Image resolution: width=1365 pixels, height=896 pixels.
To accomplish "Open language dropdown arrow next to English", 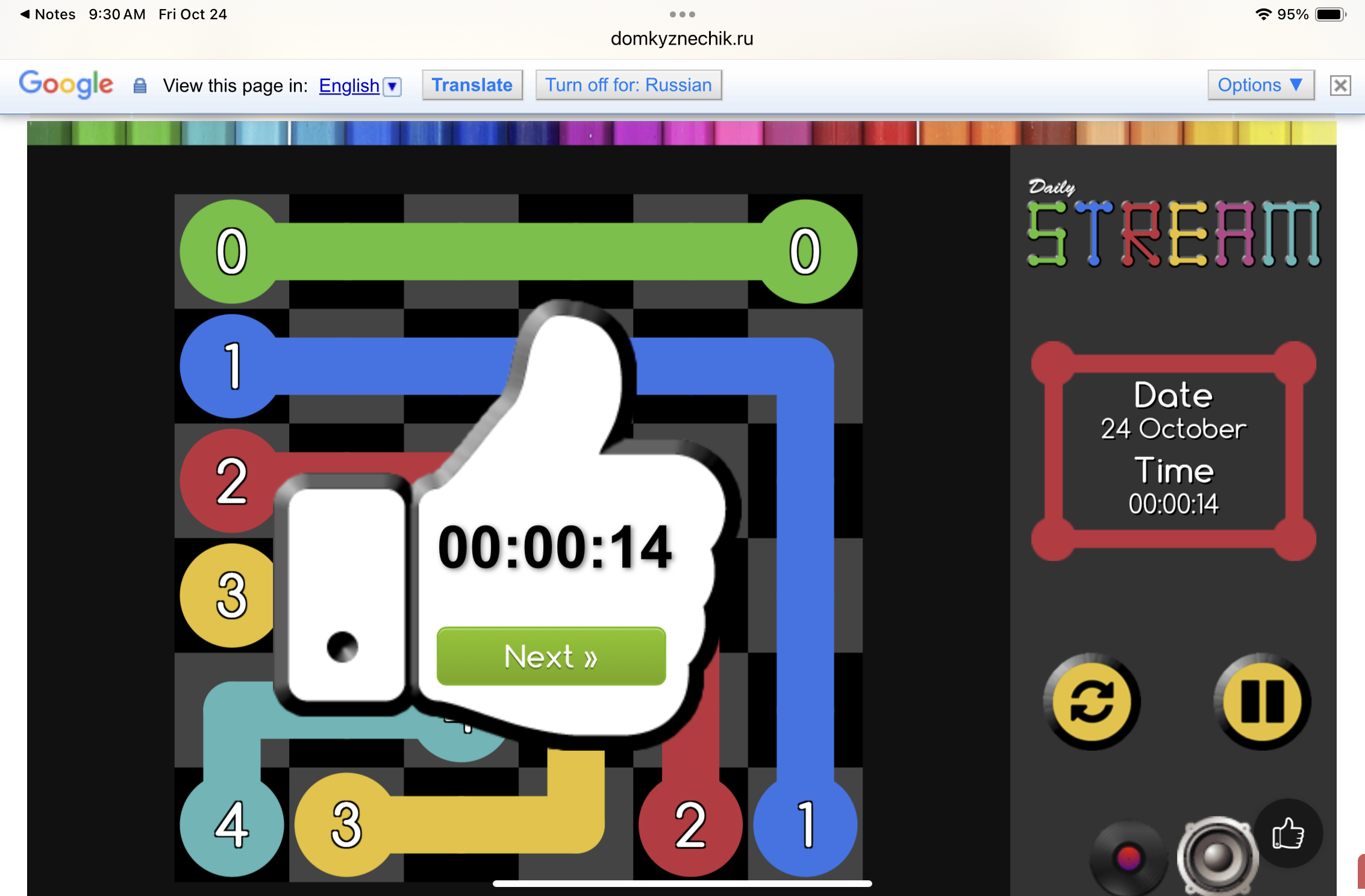I will coord(393,86).
